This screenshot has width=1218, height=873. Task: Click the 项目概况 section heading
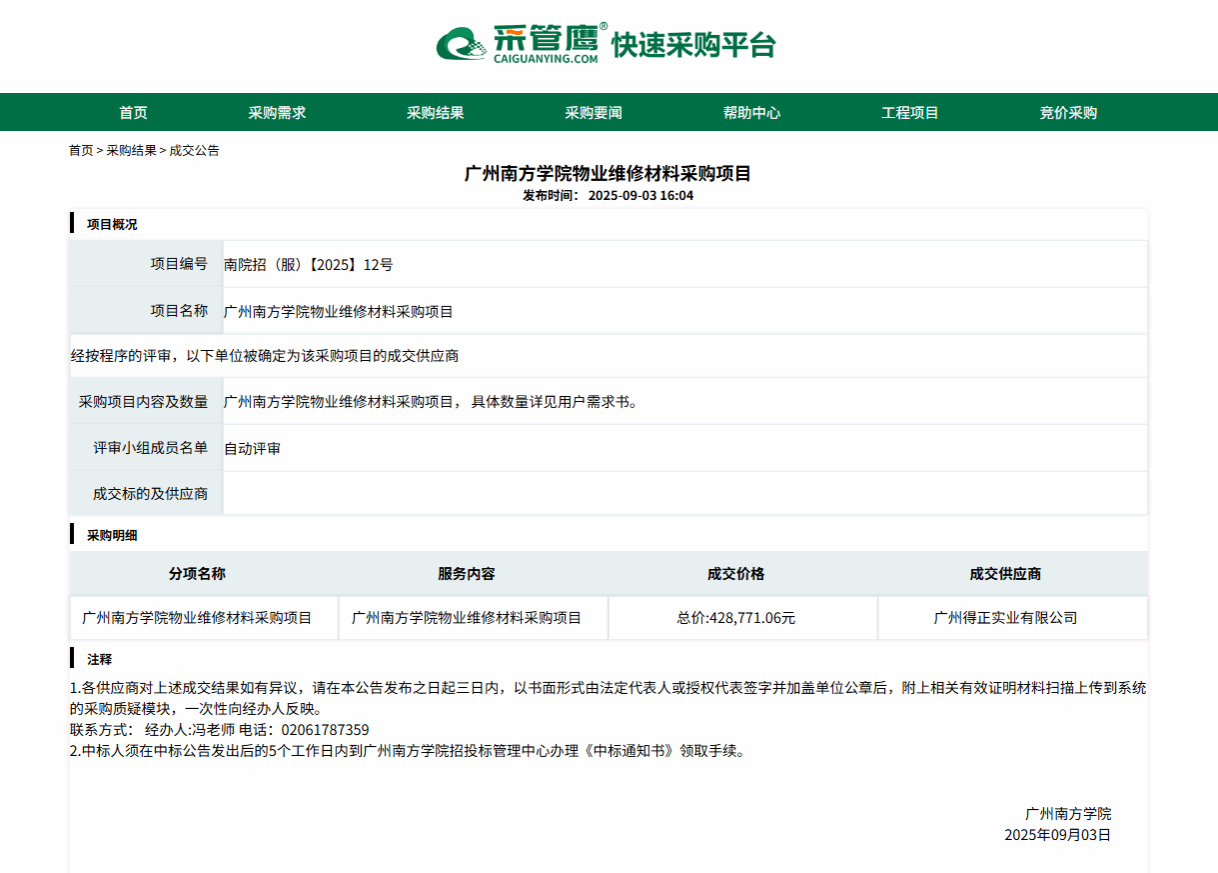coord(112,225)
